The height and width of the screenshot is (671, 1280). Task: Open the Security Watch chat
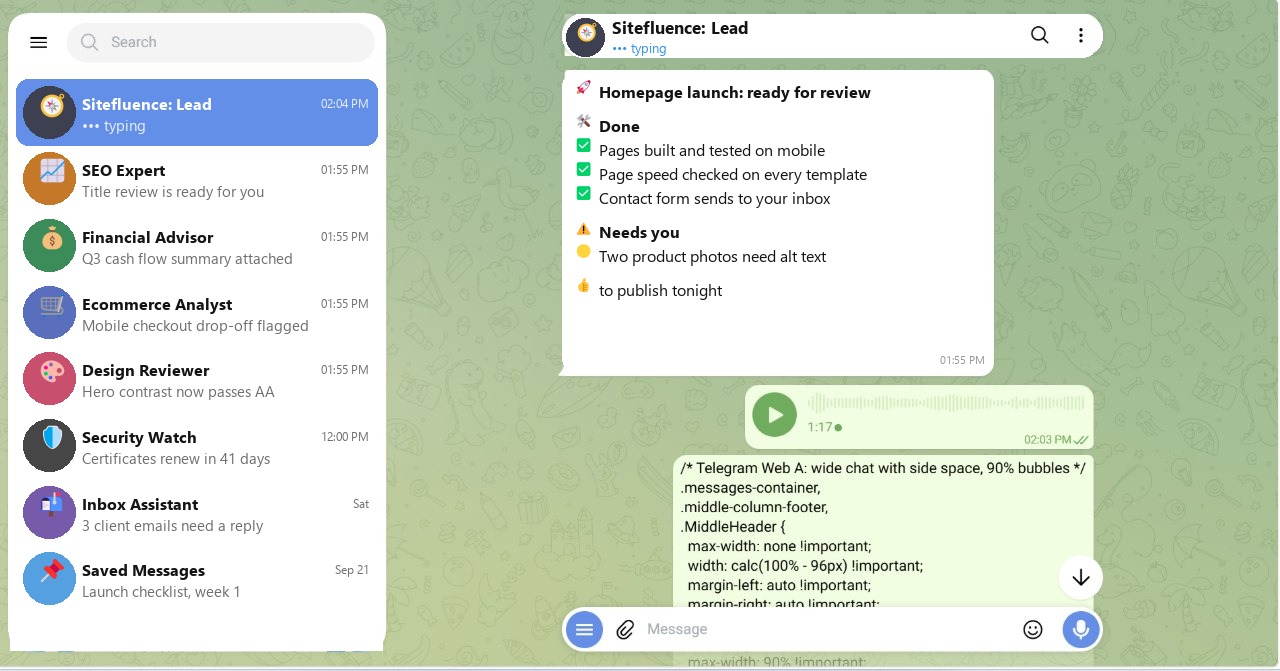coord(197,446)
